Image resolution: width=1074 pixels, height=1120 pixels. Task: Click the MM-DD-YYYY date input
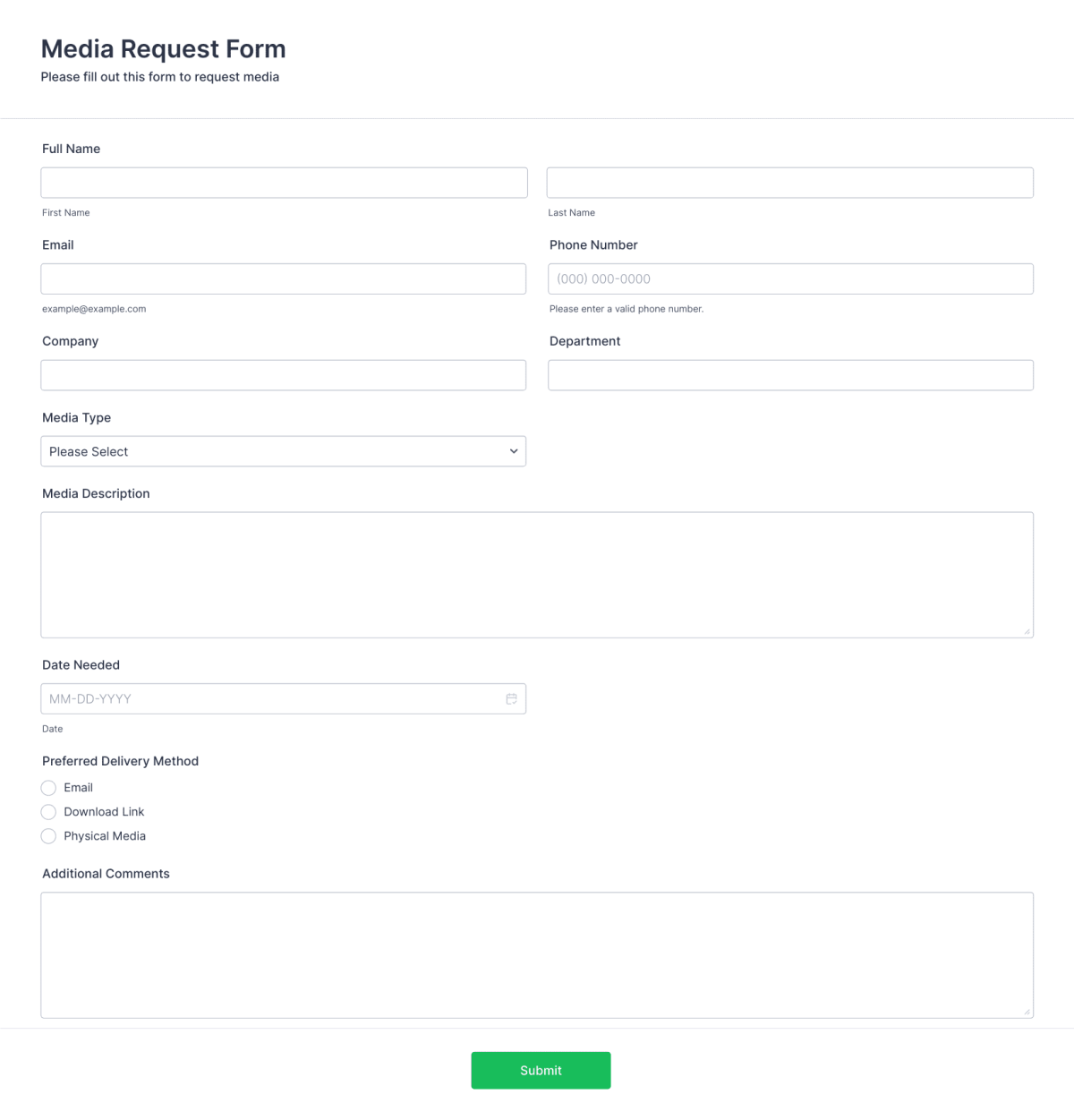tap(268, 699)
